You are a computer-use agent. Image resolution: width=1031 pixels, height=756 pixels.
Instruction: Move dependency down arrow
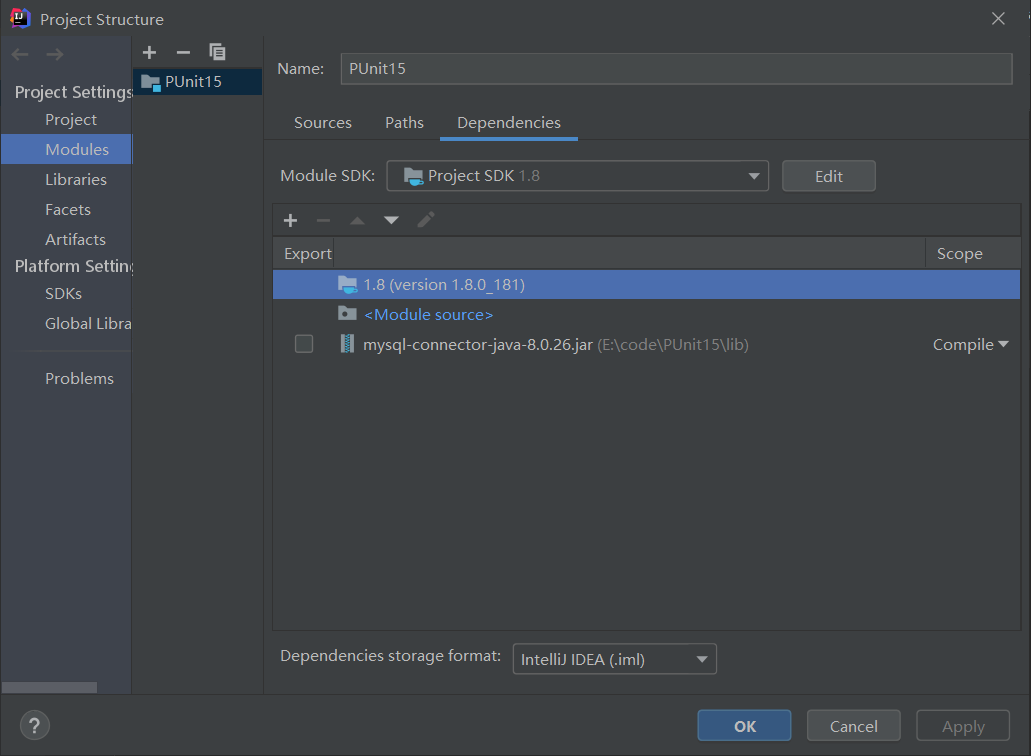391,220
